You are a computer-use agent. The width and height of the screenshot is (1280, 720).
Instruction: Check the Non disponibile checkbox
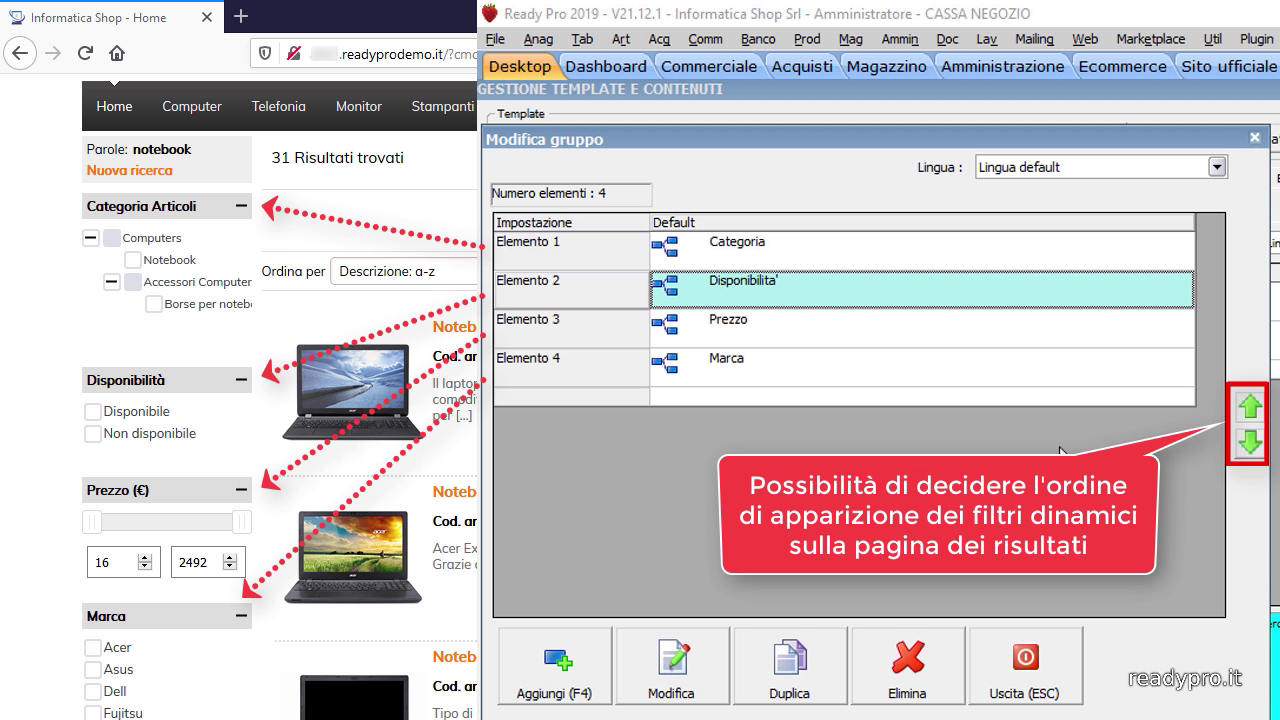coord(93,434)
